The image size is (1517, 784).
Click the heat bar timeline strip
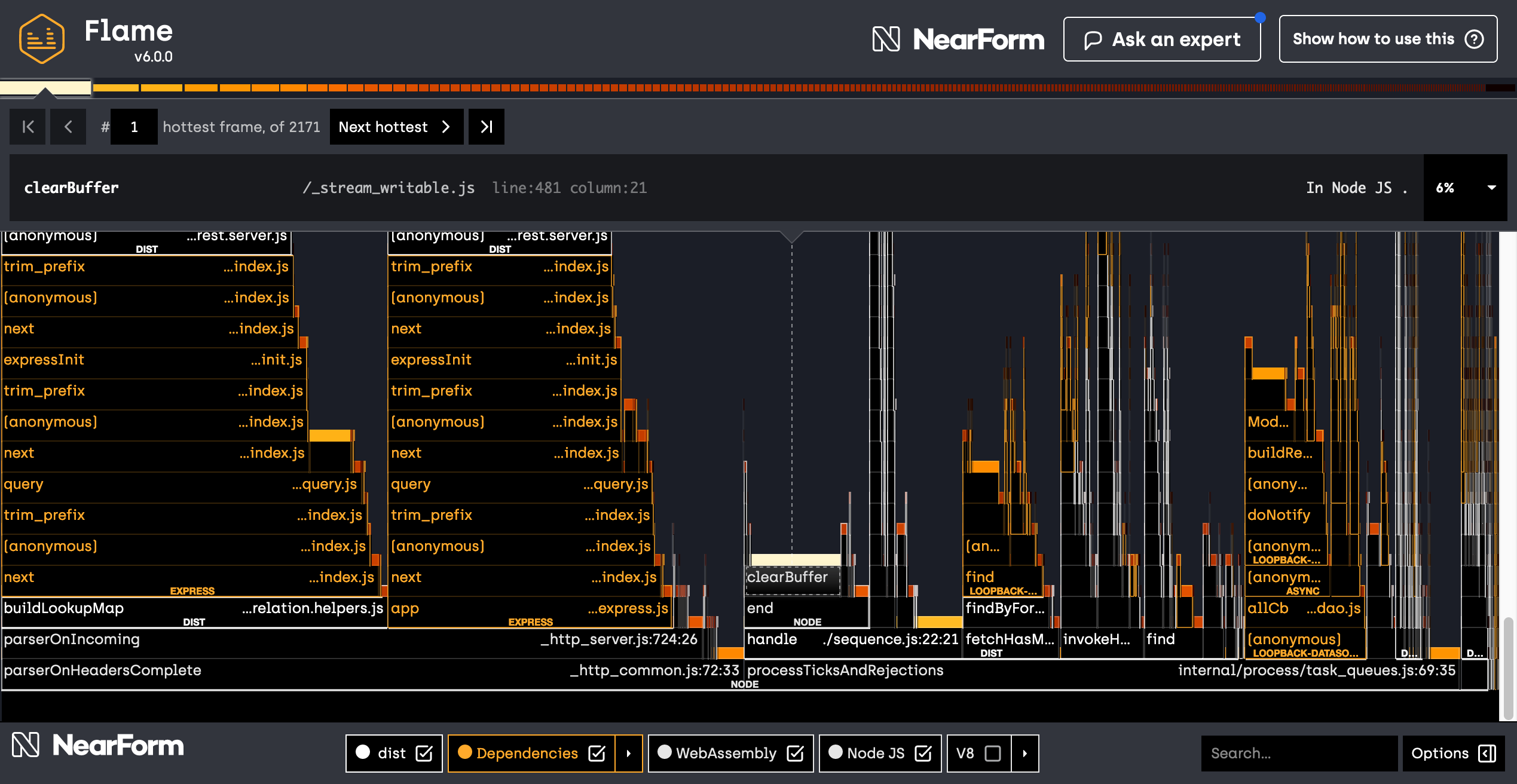[777, 88]
